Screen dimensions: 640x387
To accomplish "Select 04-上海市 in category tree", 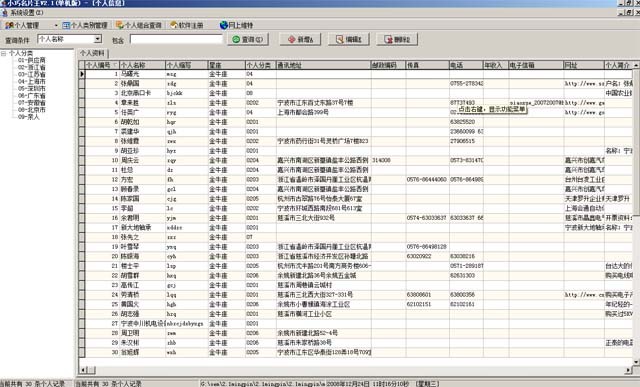I will [32, 82].
